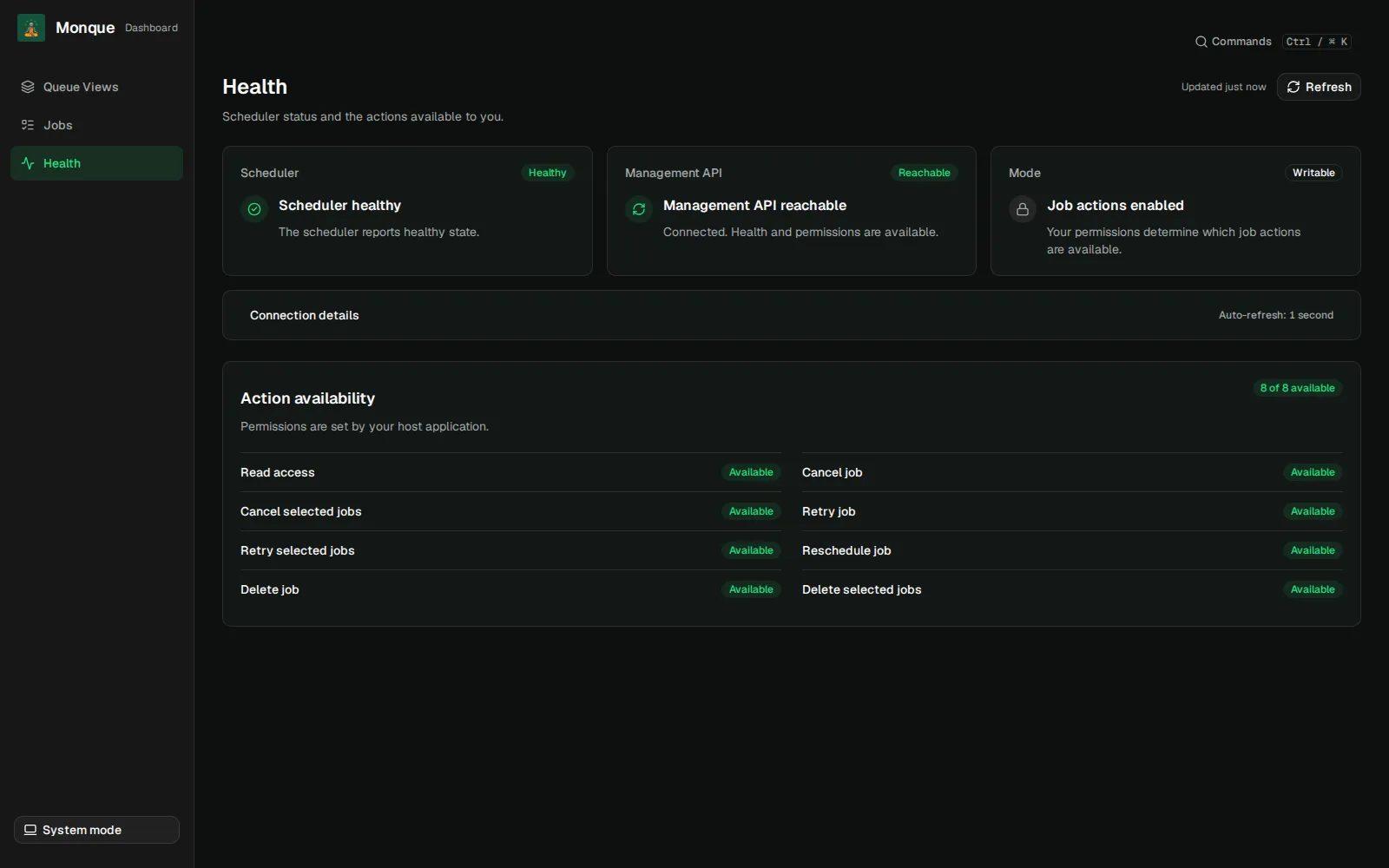Click the 'Updated just now' text
The width and height of the screenshot is (1389, 868).
(x=1223, y=87)
